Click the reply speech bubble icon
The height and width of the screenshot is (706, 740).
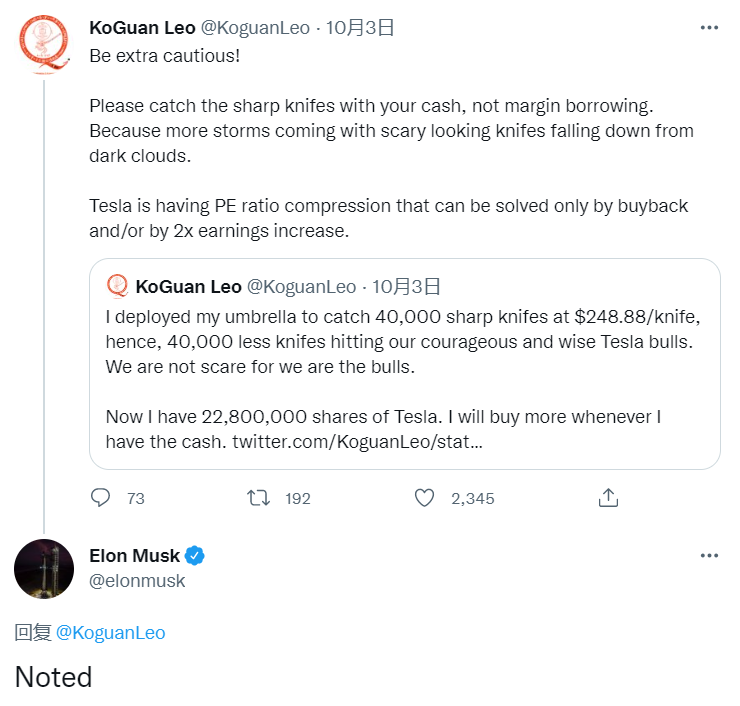101,497
